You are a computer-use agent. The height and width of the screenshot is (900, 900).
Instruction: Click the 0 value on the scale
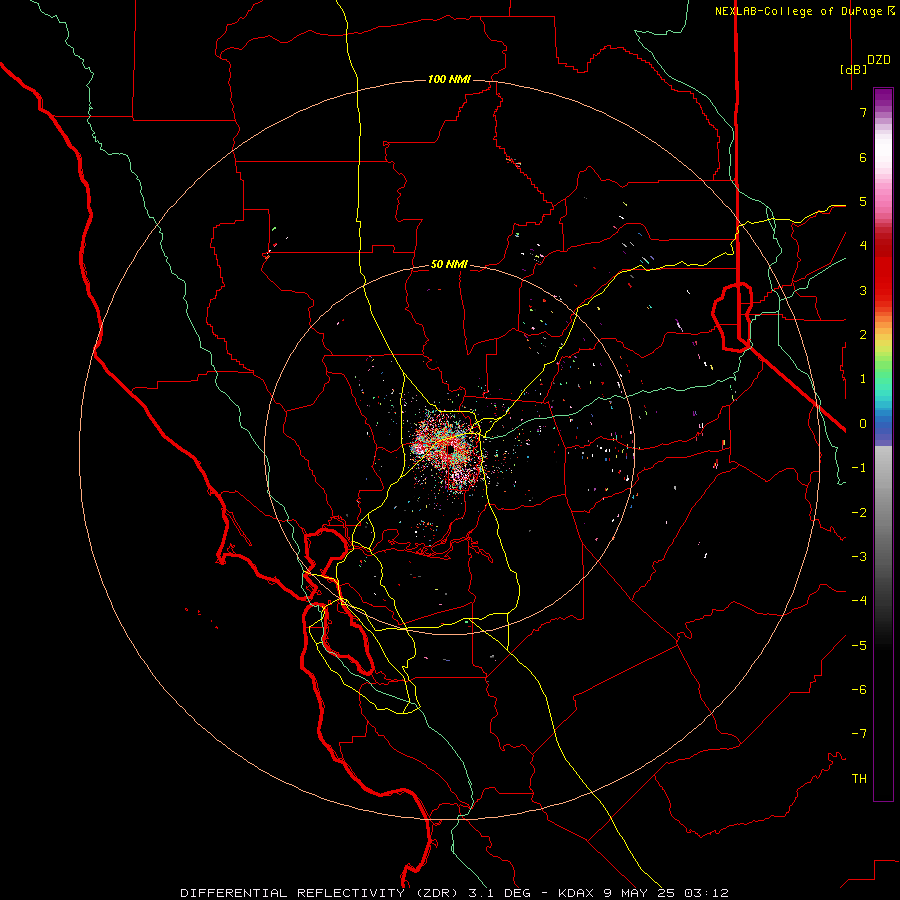point(863,424)
